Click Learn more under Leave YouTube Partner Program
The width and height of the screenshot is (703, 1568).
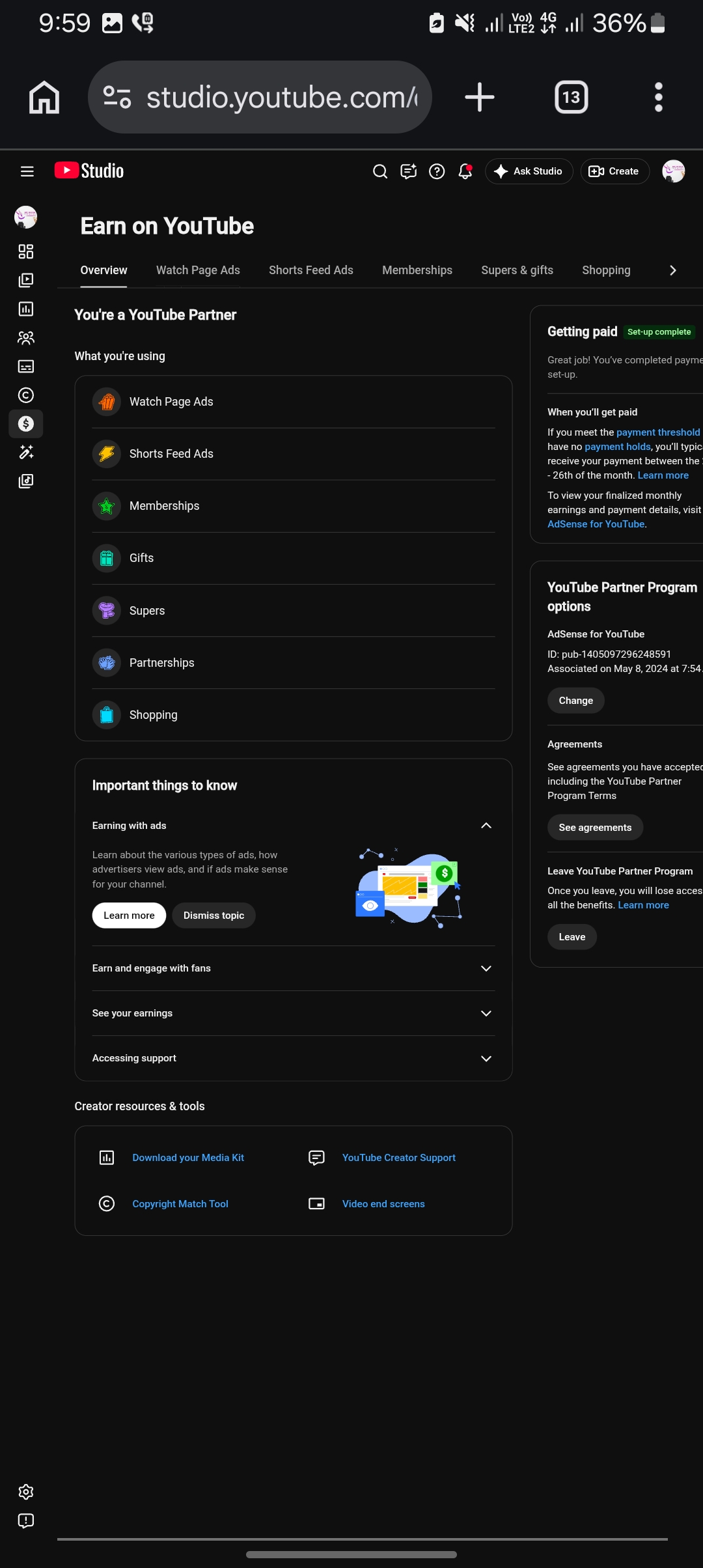pyautogui.click(x=643, y=905)
